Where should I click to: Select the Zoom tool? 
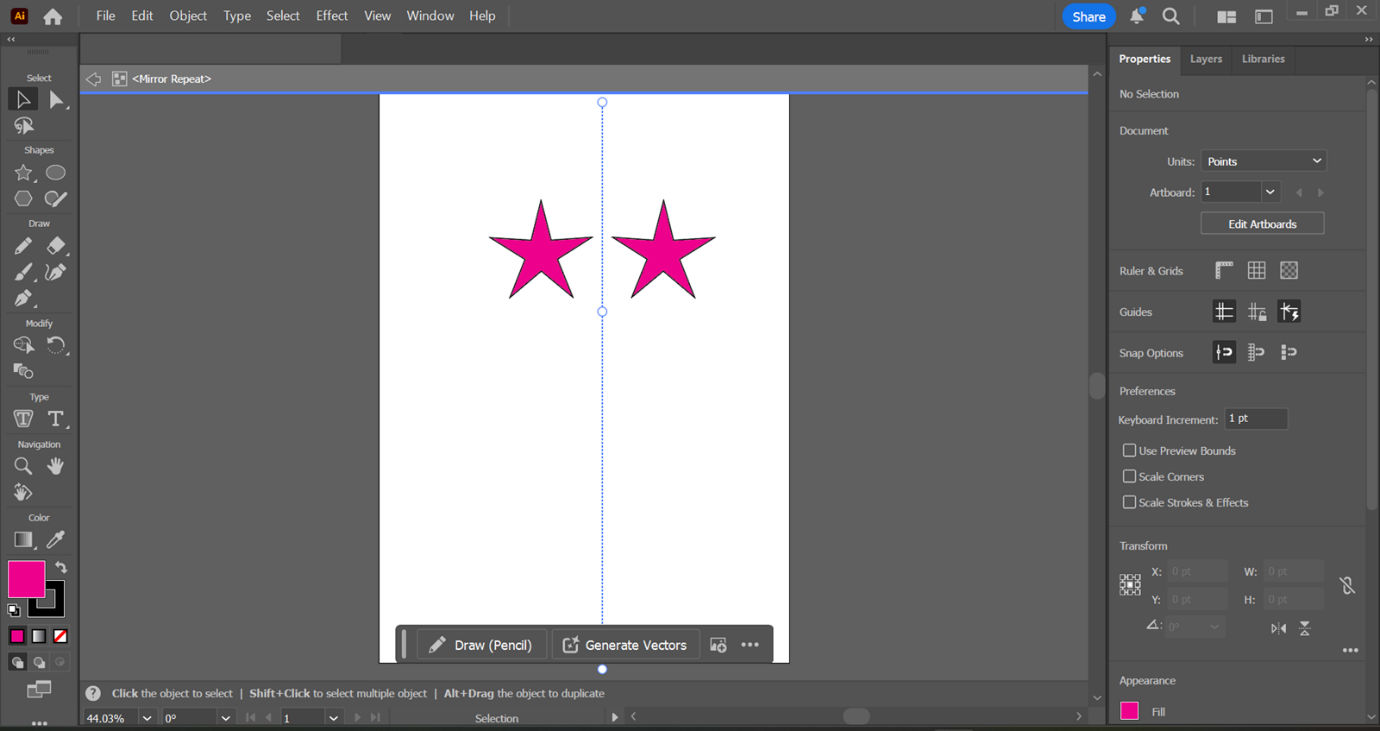coord(22,465)
